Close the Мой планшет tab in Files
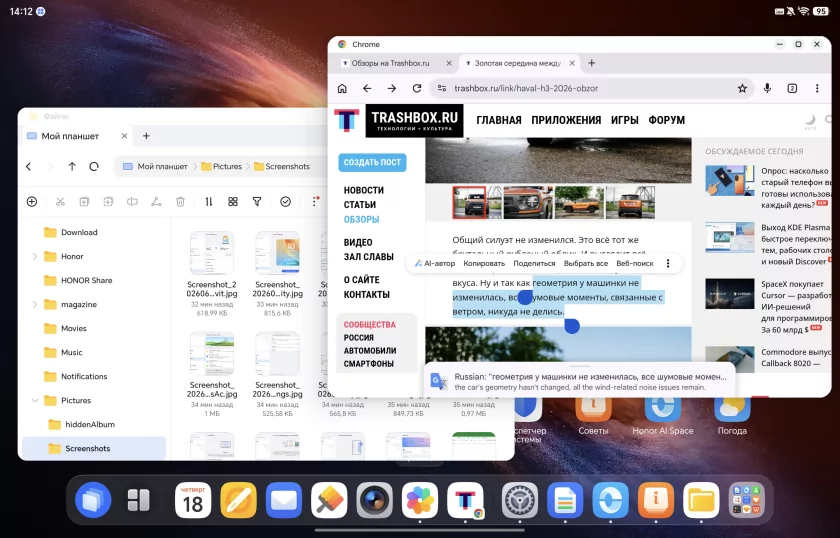 124,136
